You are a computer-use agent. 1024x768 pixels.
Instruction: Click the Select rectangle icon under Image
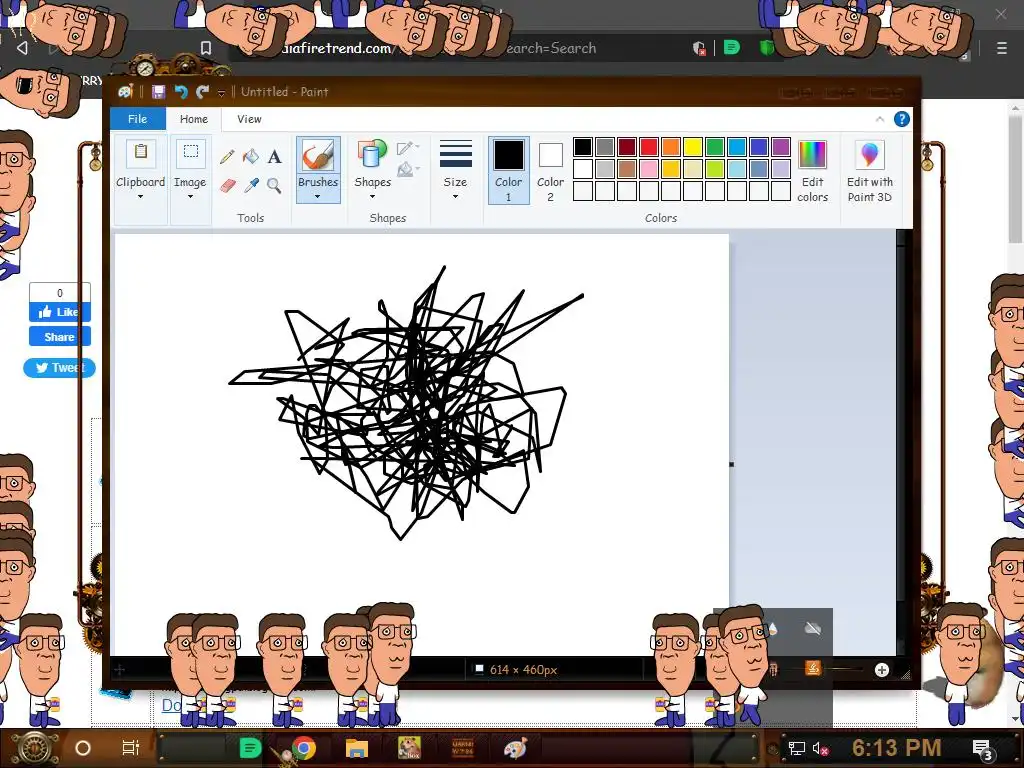click(x=191, y=153)
